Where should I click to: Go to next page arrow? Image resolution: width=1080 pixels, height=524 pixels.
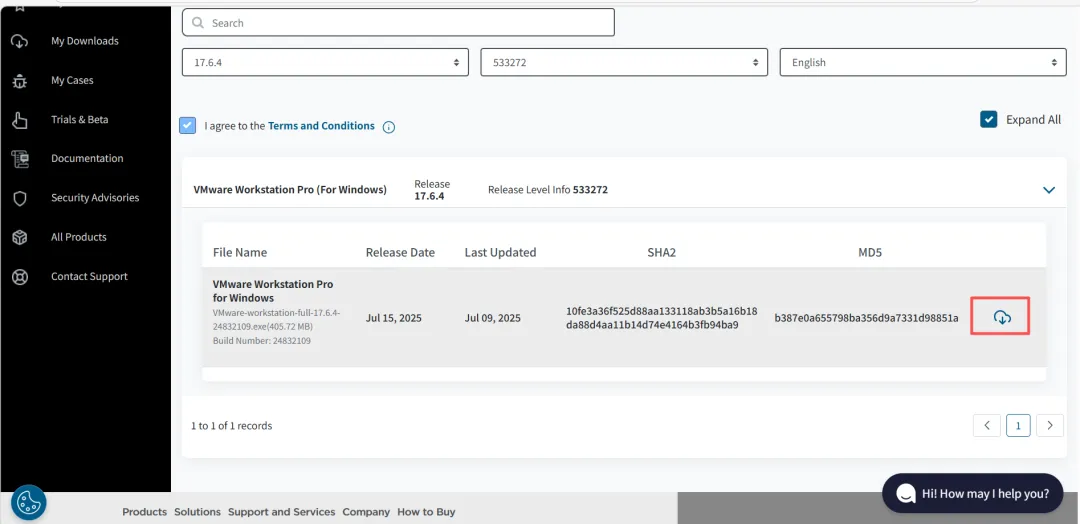coord(1050,426)
